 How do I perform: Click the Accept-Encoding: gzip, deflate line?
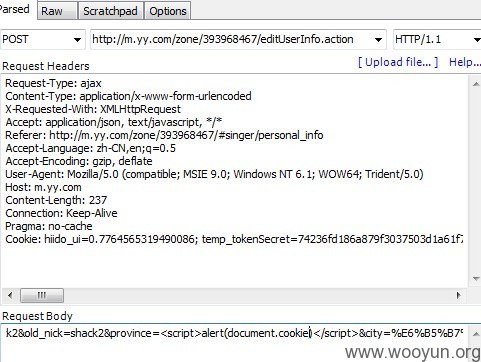pyautogui.click(x=79, y=161)
